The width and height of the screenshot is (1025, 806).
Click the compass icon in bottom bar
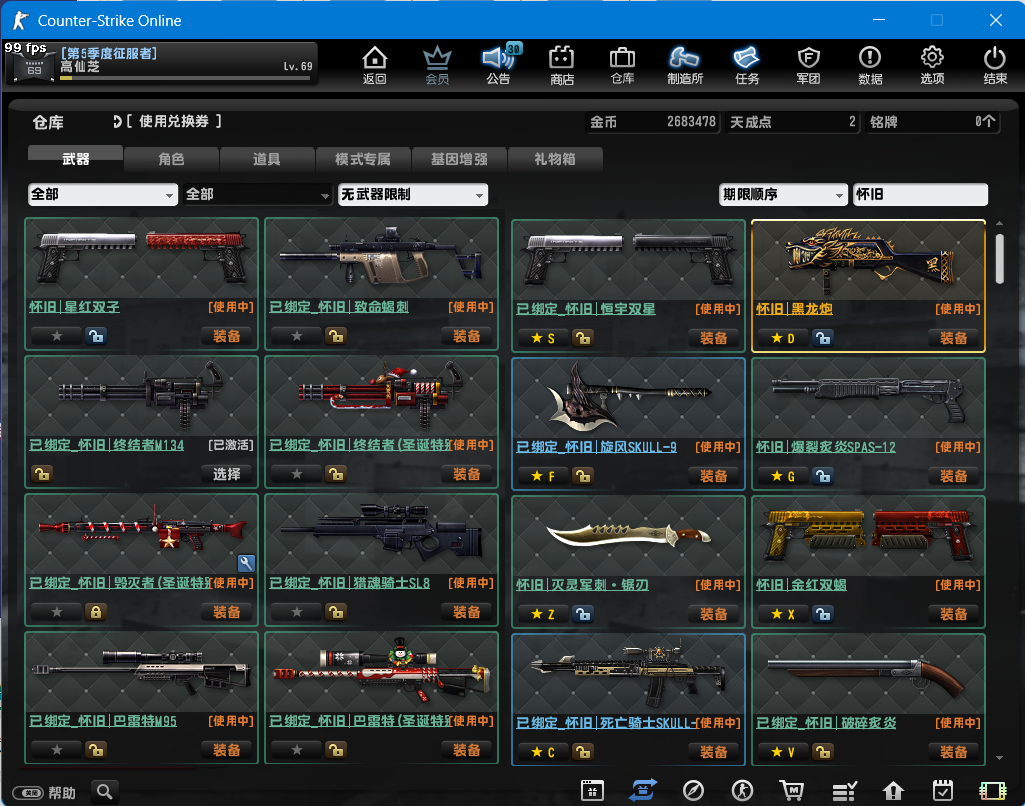[x=693, y=790]
